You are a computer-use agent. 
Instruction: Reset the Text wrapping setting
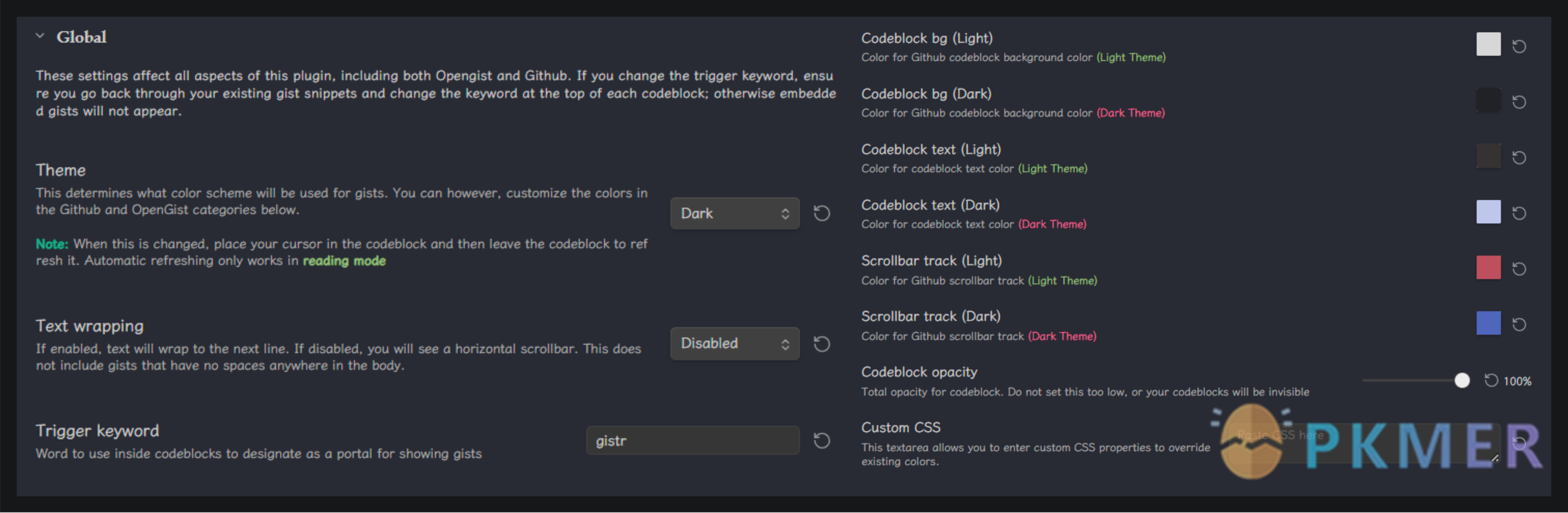click(x=822, y=344)
